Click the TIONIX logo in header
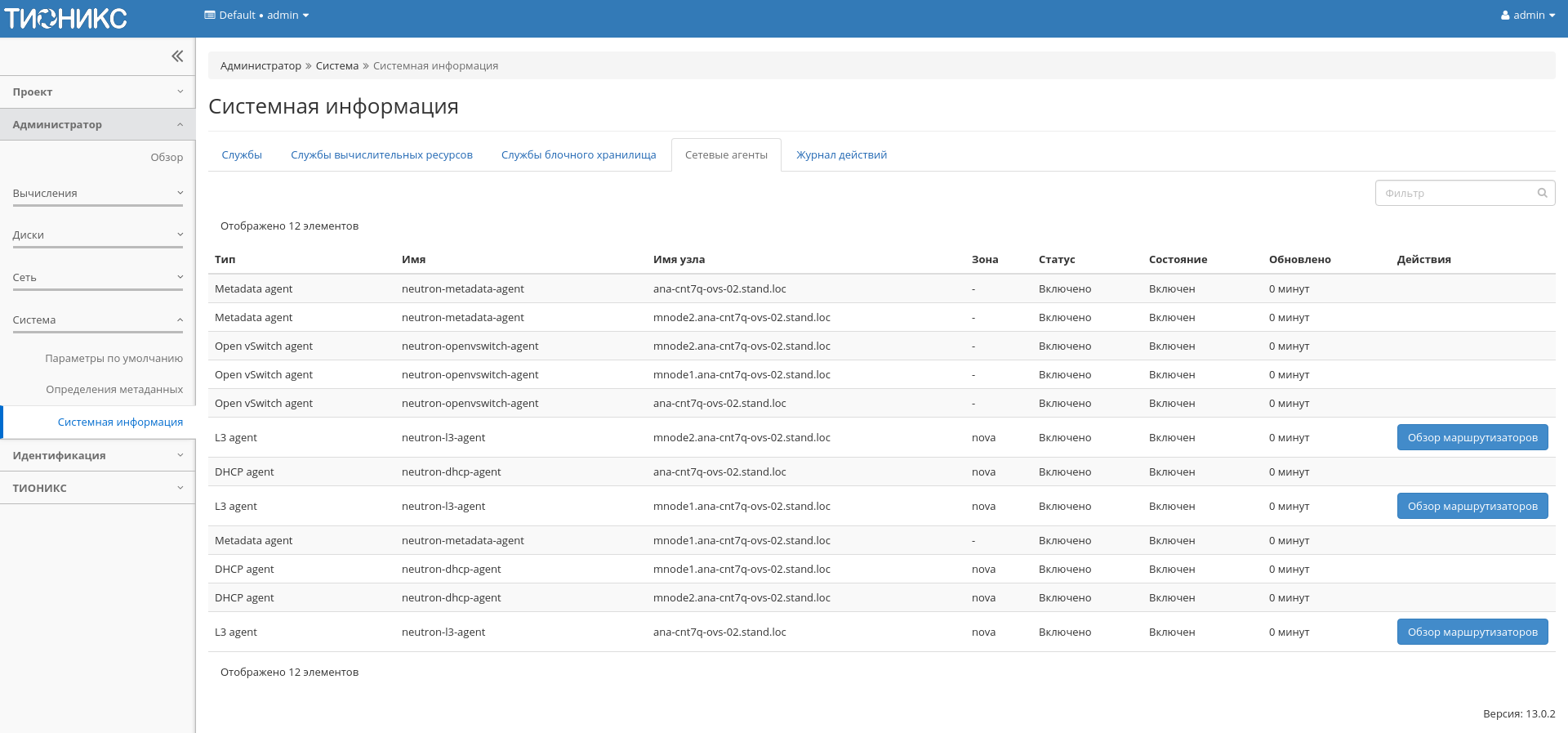 [x=65, y=18]
